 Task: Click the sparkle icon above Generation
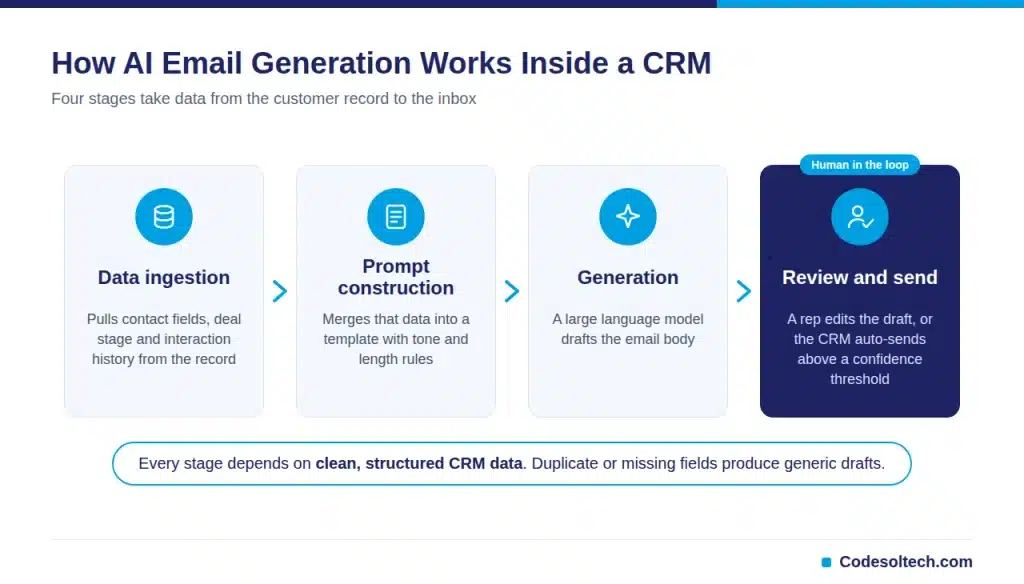tap(628, 217)
